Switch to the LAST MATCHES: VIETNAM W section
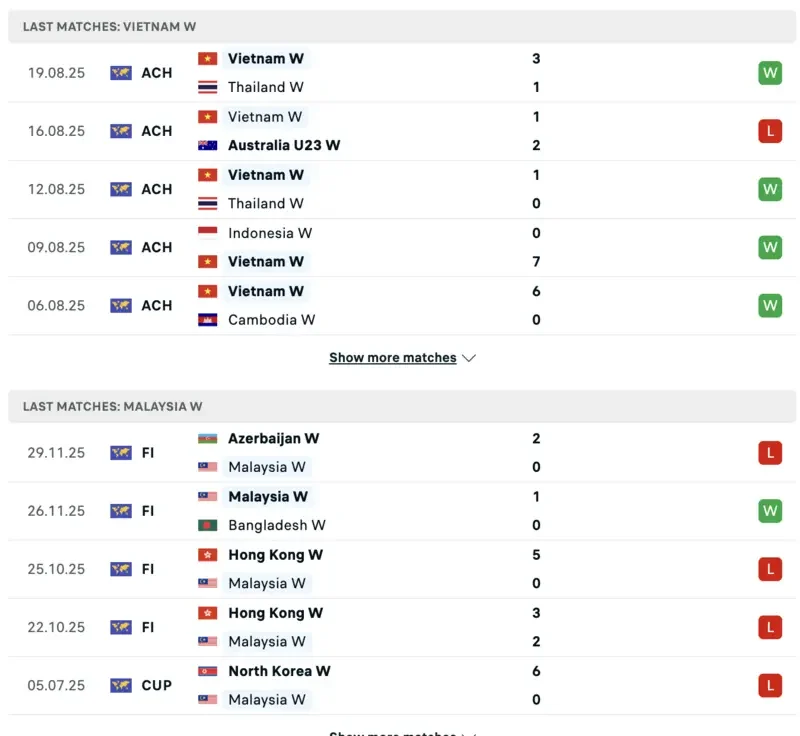The image size is (800, 736). click(113, 27)
